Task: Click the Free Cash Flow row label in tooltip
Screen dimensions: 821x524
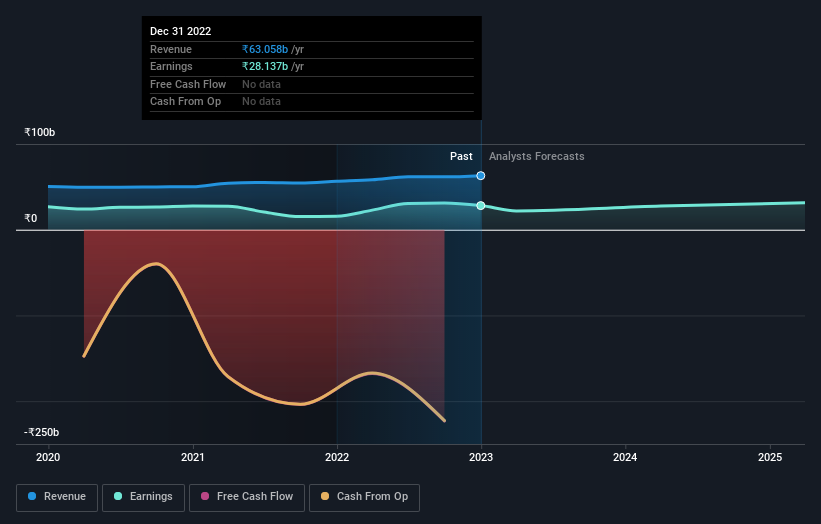Action: (x=188, y=84)
